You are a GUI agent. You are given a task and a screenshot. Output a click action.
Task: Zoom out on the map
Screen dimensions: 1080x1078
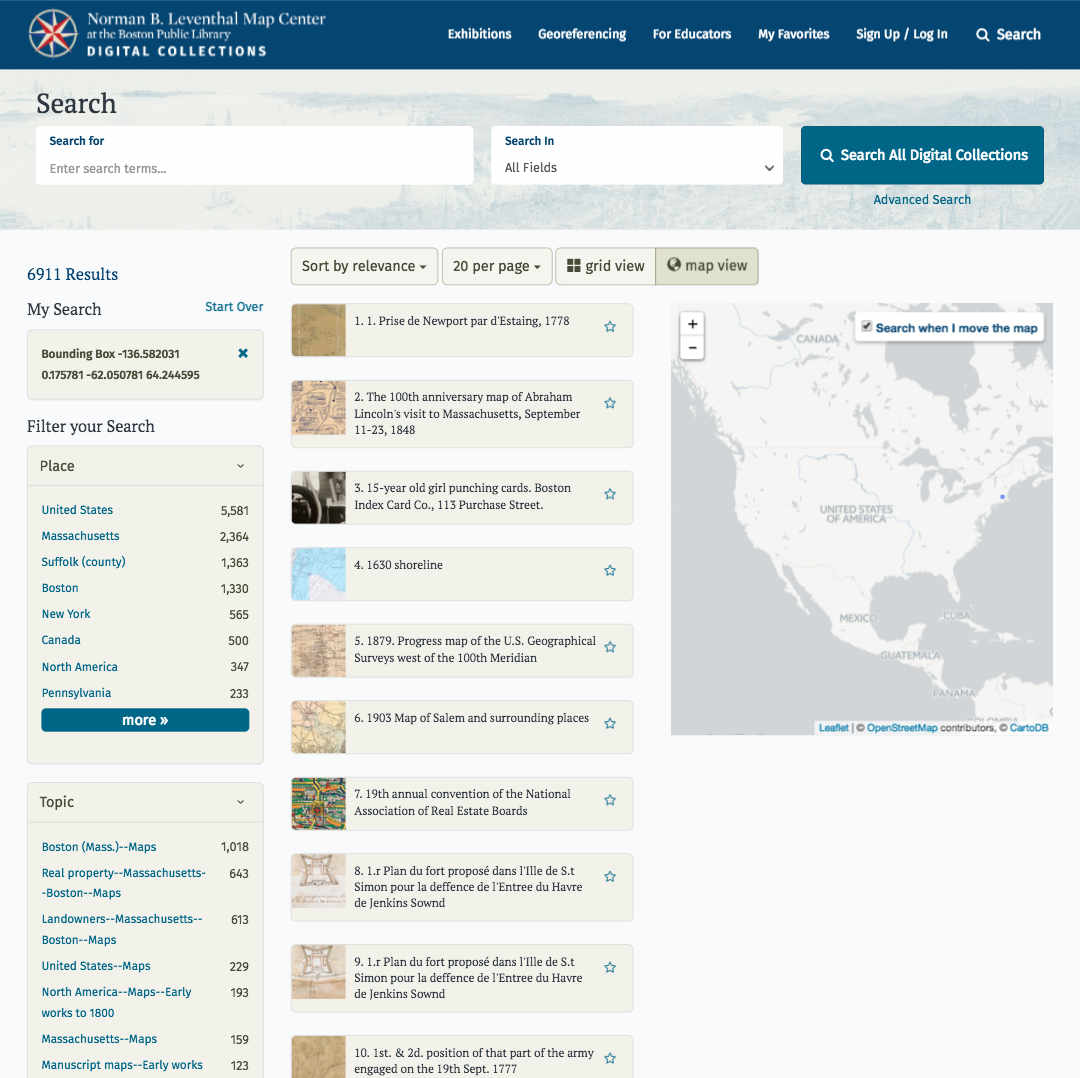pyautogui.click(x=692, y=348)
